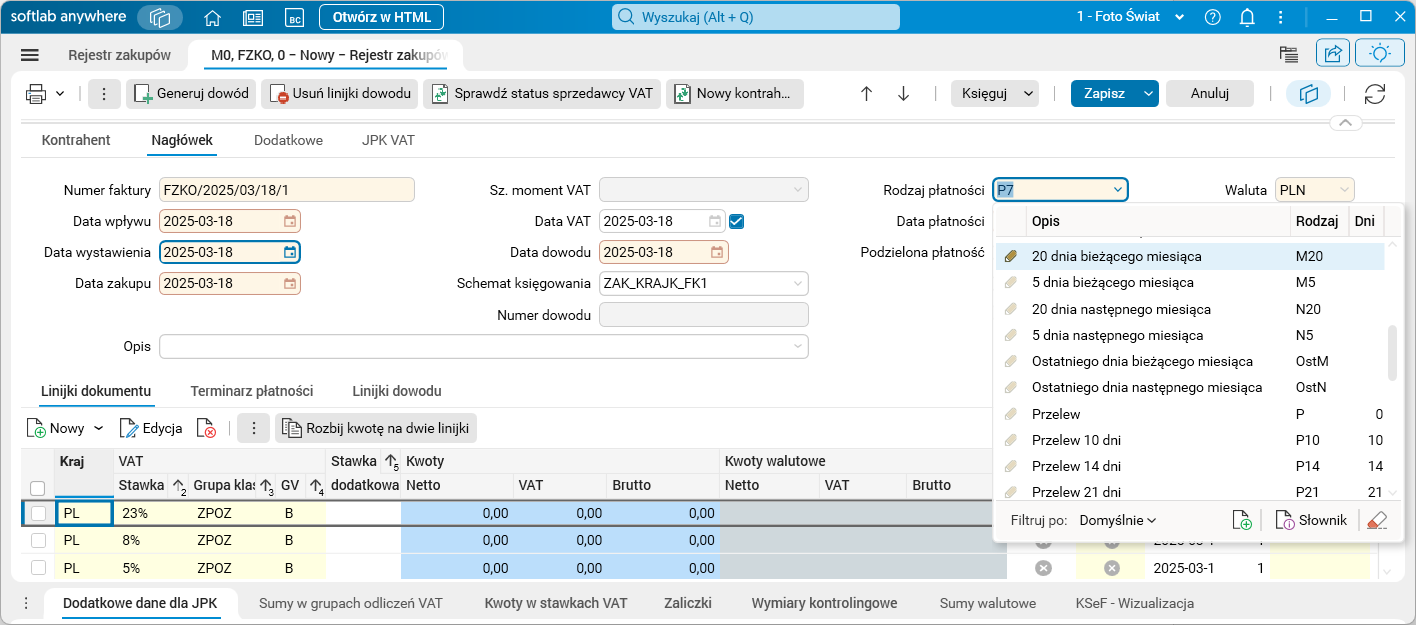Clear filter with eraser icon in dropdown
The height and width of the screenshot is (625, 1416).
[1377, 520]
